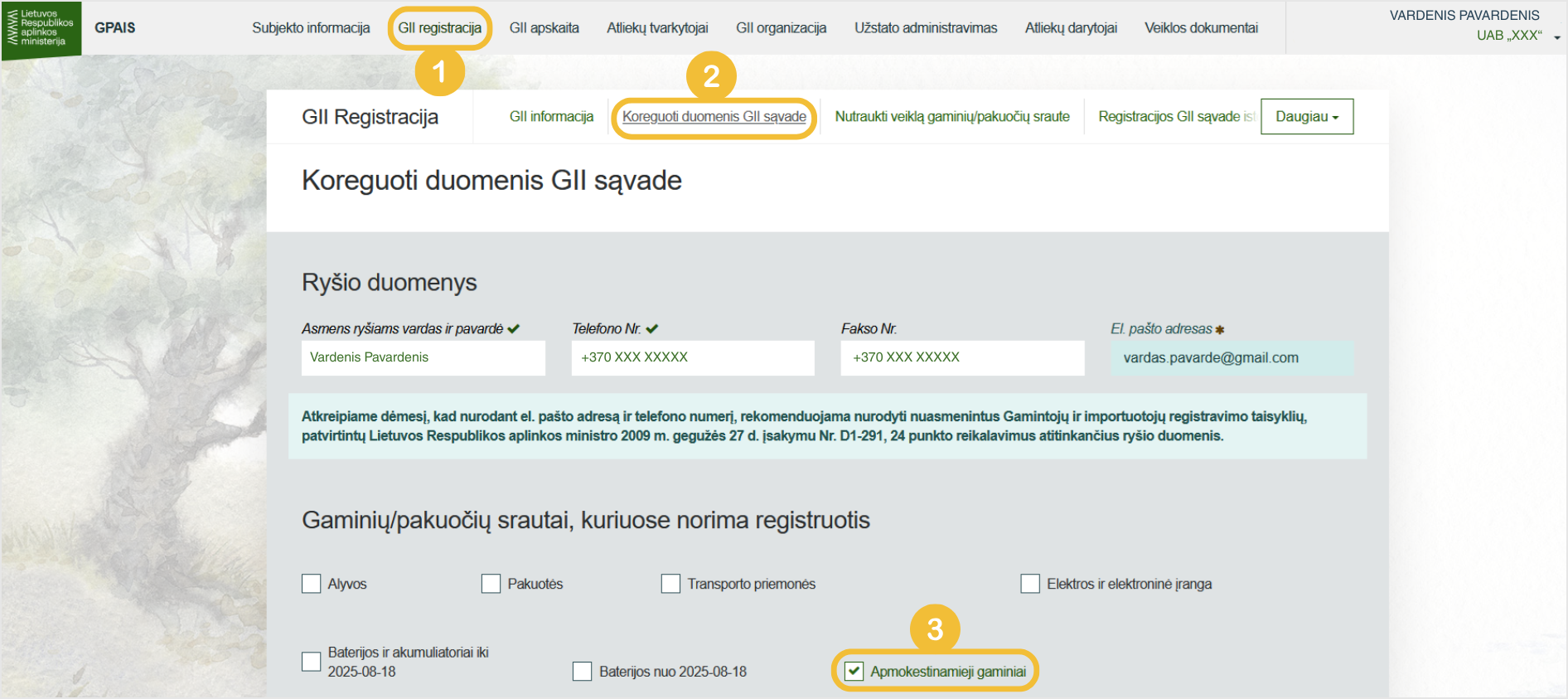1568x699 pixels.
Task: Click the GII Registracija section title
Action: click(x=370, y=117)
